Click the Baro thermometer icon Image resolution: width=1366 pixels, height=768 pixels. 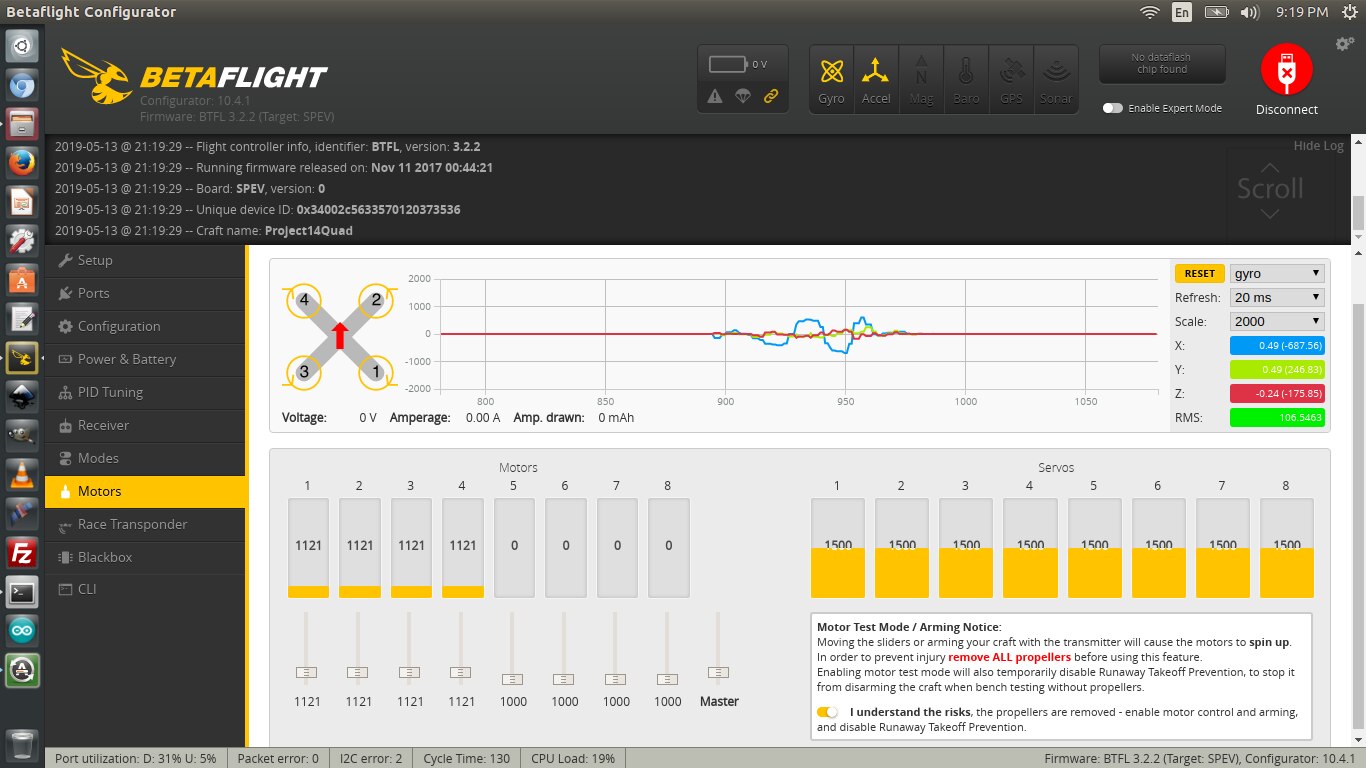(966, 79)
